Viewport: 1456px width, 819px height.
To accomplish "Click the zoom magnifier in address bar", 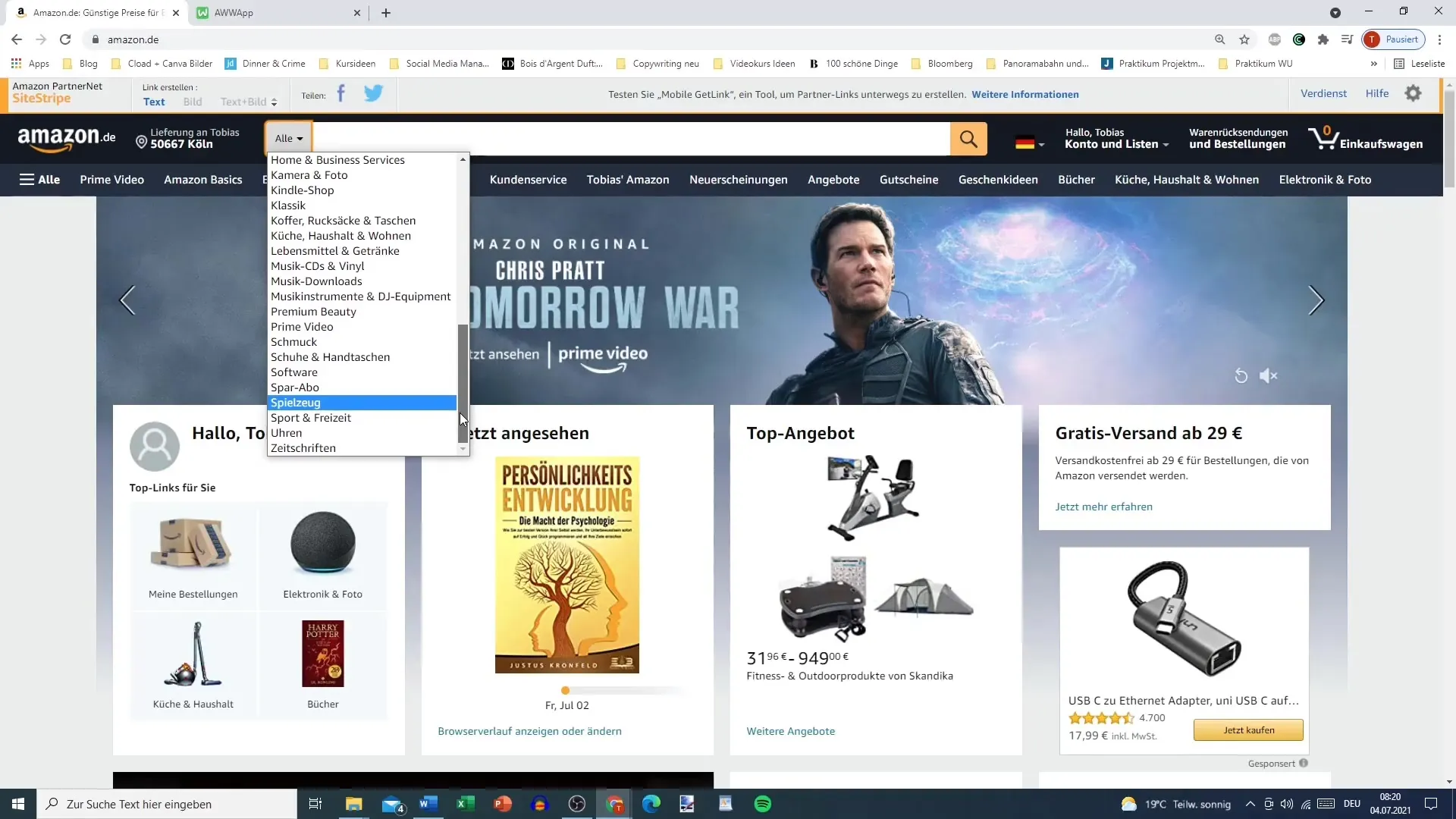I will (x=1219, y=39).
